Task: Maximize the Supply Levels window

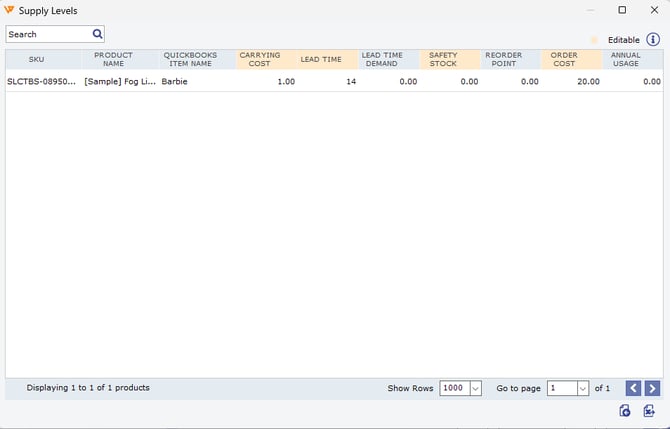Action: click(622, 10)
